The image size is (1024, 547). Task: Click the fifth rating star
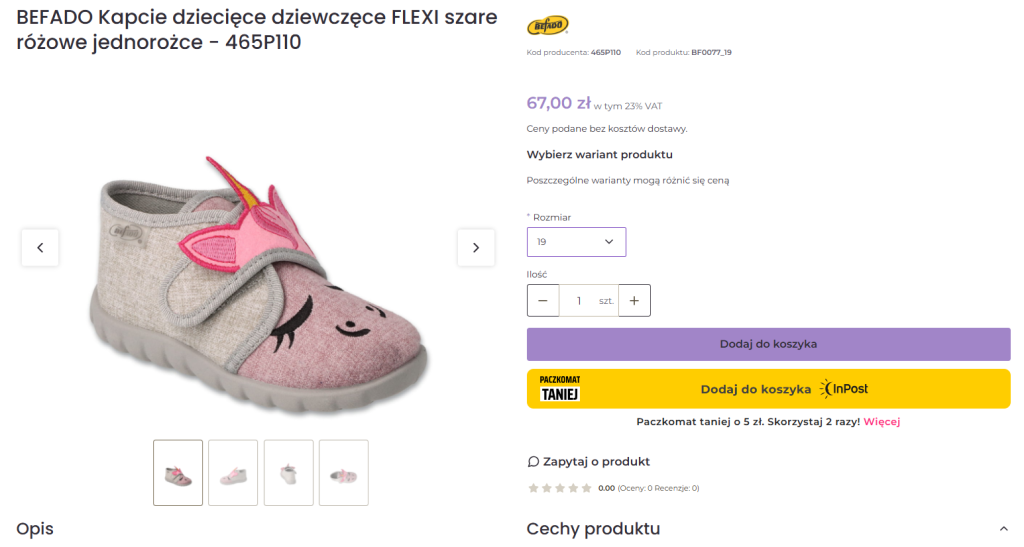coord(587,488)
